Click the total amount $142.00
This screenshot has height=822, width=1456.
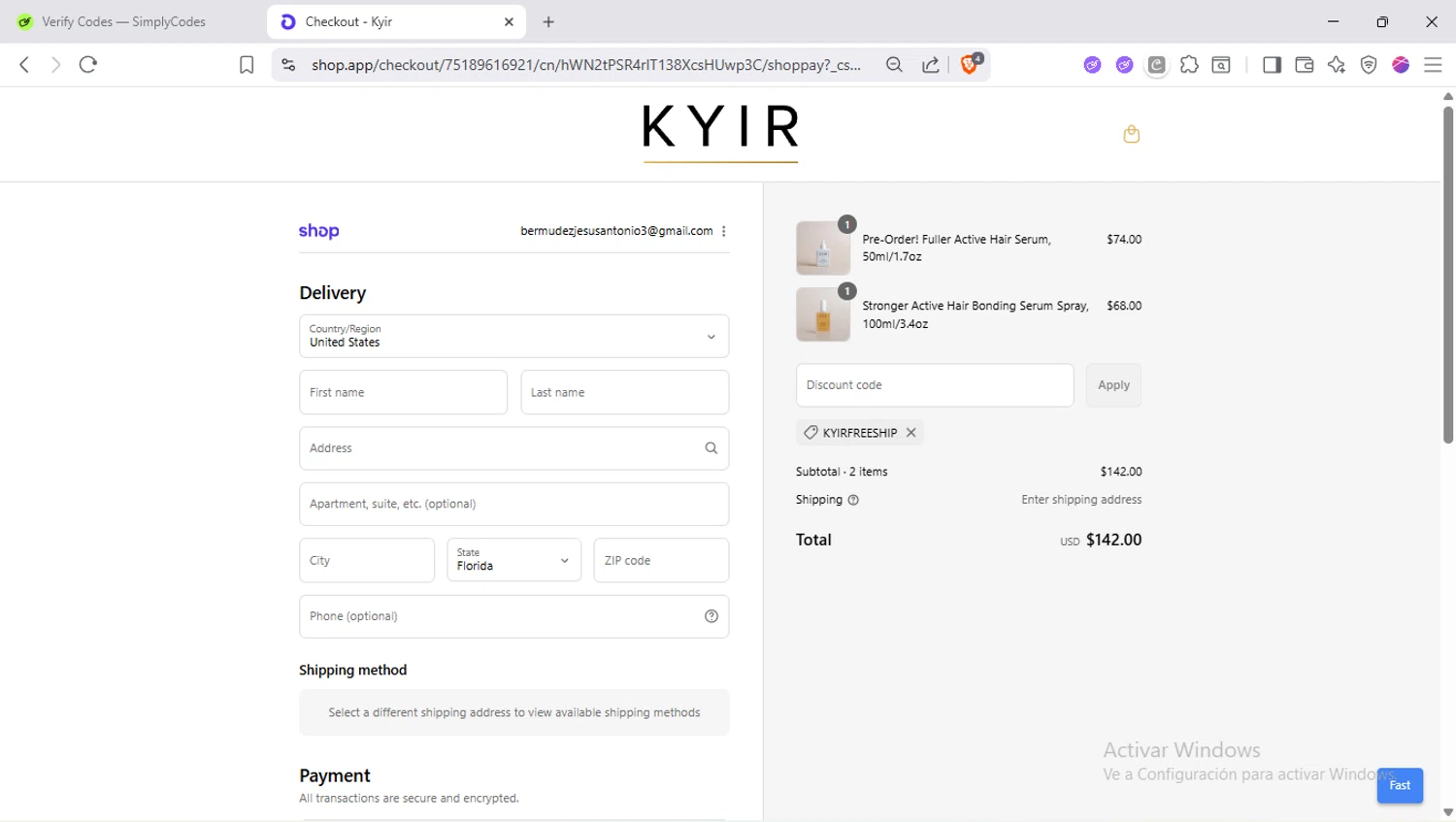[x=1113, y=540]
